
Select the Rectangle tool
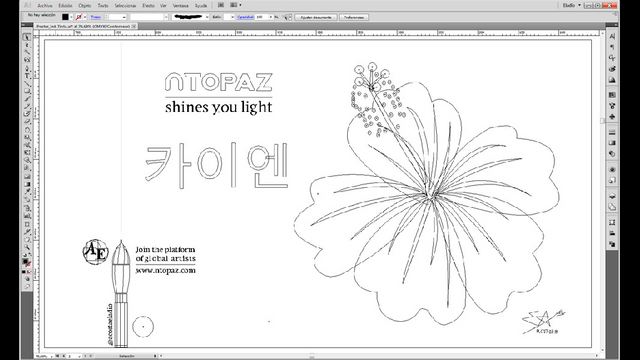click(x=27, y=91)
